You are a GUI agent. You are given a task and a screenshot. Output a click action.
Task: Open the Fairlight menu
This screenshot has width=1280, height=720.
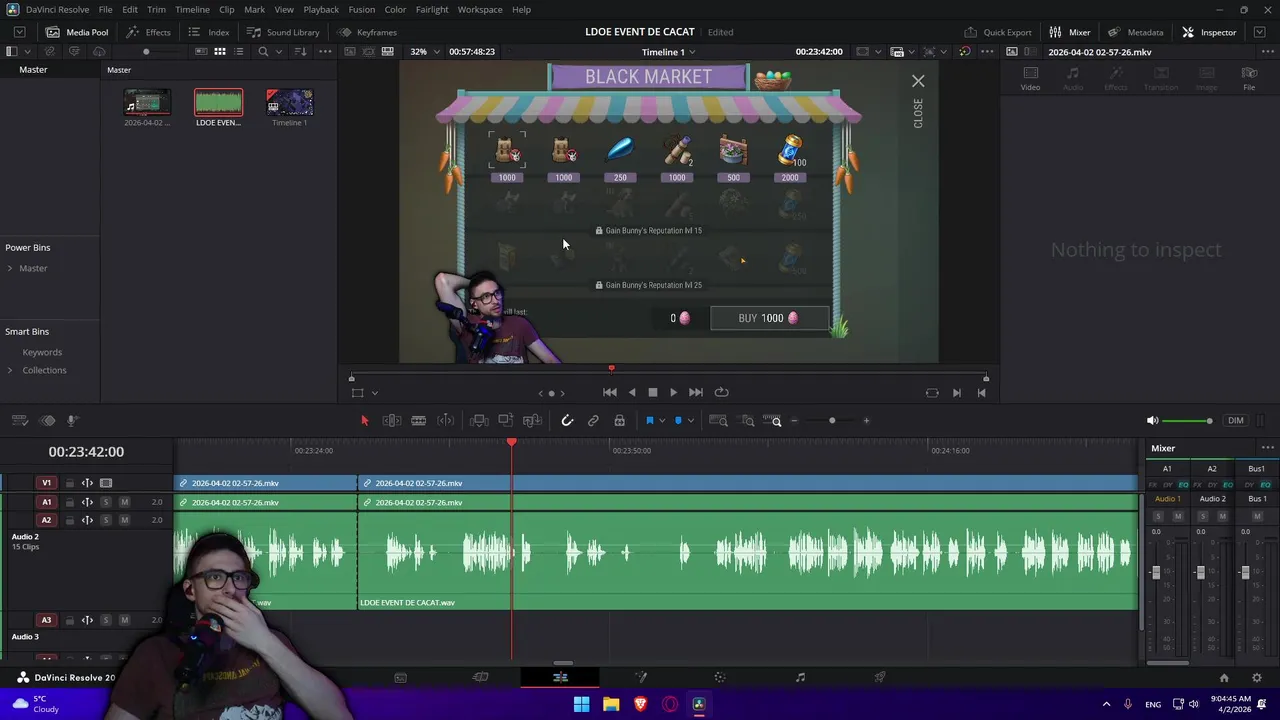point(432,9)
